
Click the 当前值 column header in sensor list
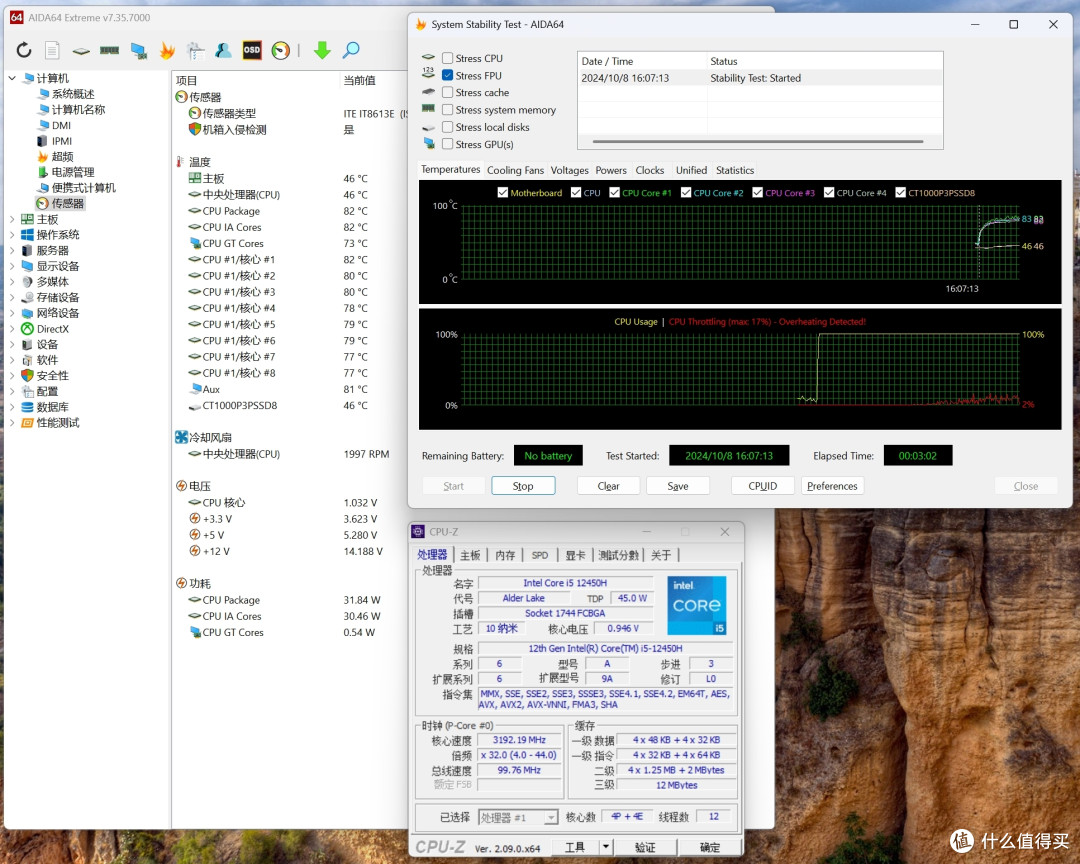[360, 81]
